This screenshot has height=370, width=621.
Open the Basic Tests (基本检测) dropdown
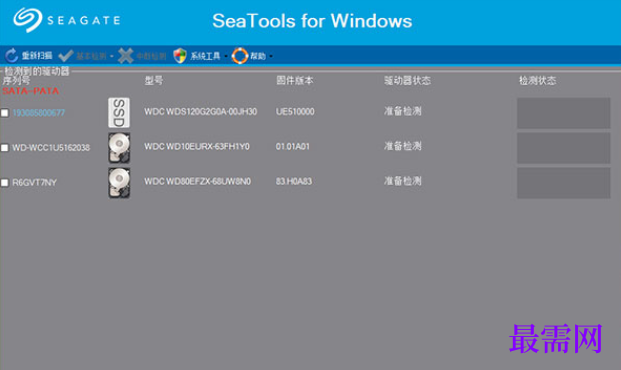(x=86, y=56)
